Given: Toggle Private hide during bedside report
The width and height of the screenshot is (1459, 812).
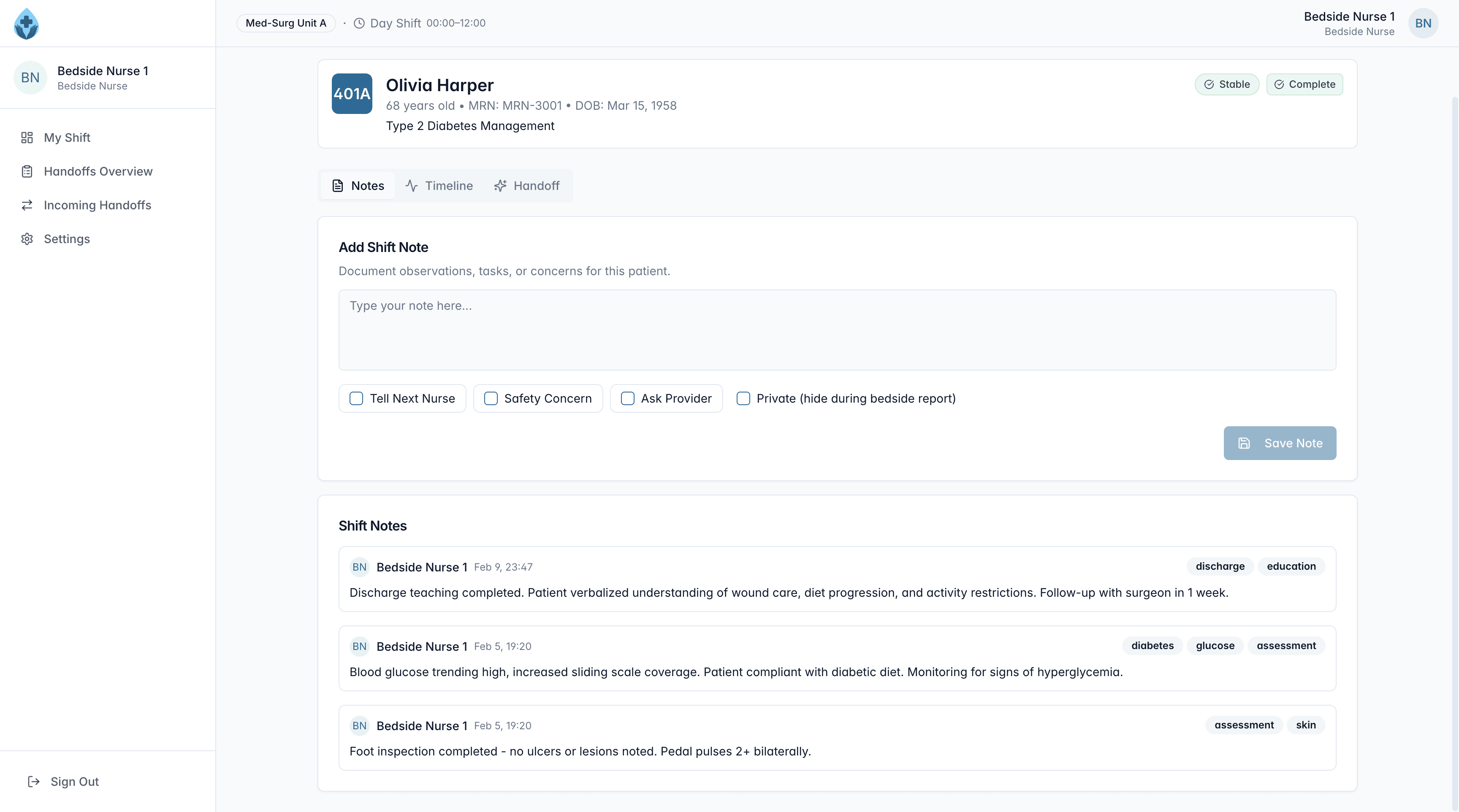Looking at the screenshot, I should 743,399.
